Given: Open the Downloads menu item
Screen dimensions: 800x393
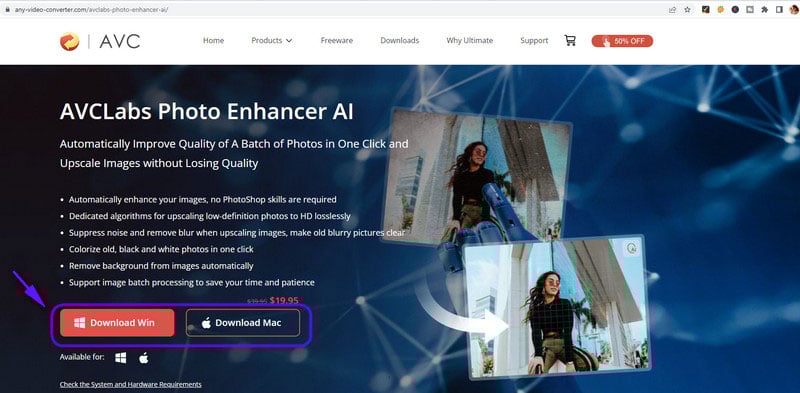Looking at the screenshot, I should tap(399, 40).
